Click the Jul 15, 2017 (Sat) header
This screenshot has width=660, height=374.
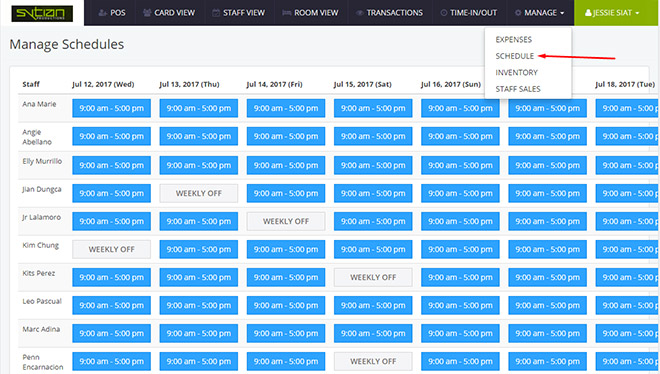[362, 84]
